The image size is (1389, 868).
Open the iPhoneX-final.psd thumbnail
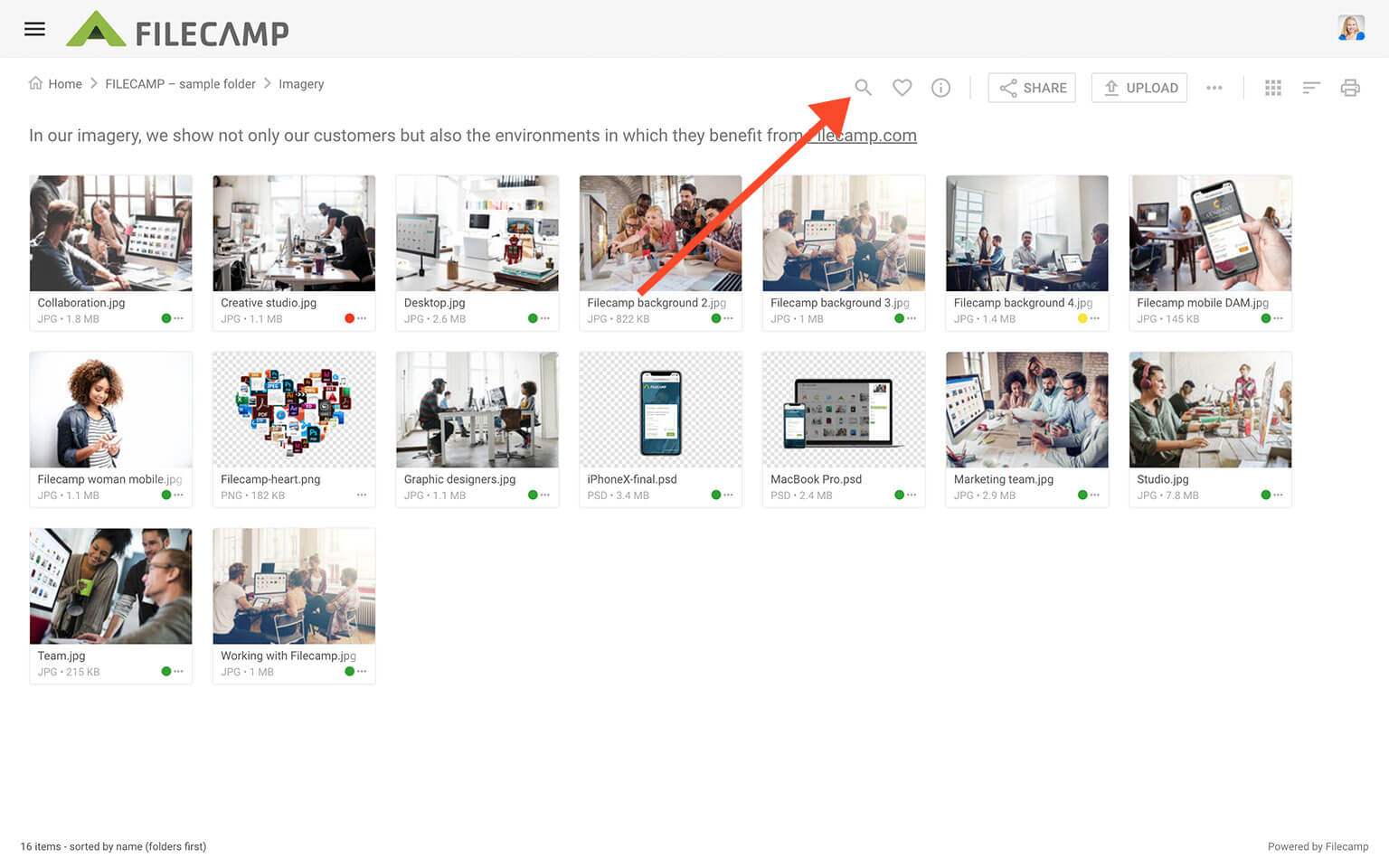click(x=660, y=410)
